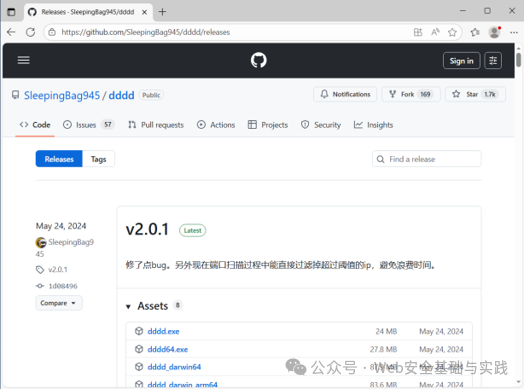Image resolution: width=525 pixels, height=389 pixels.
Task: Open the Pull requests tab
Action: pyautogui.click(x=156, y=125)
